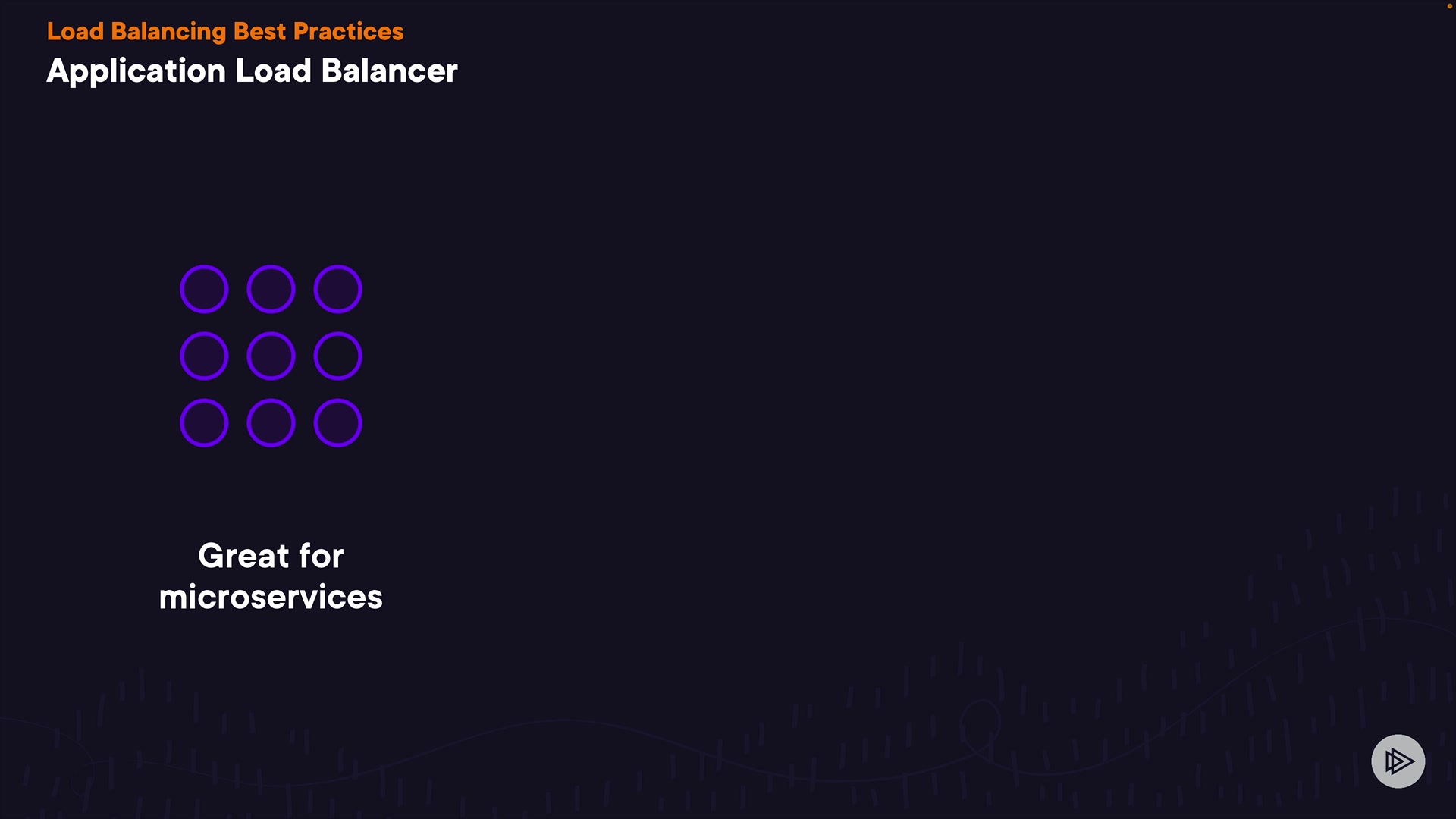Pick the bottom-right circle in the grid

[x=337, y=422]
